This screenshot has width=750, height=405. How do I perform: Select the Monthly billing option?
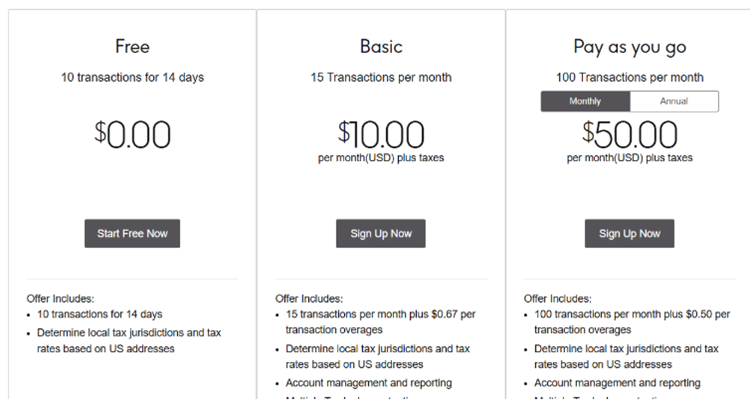pos(585,102)
